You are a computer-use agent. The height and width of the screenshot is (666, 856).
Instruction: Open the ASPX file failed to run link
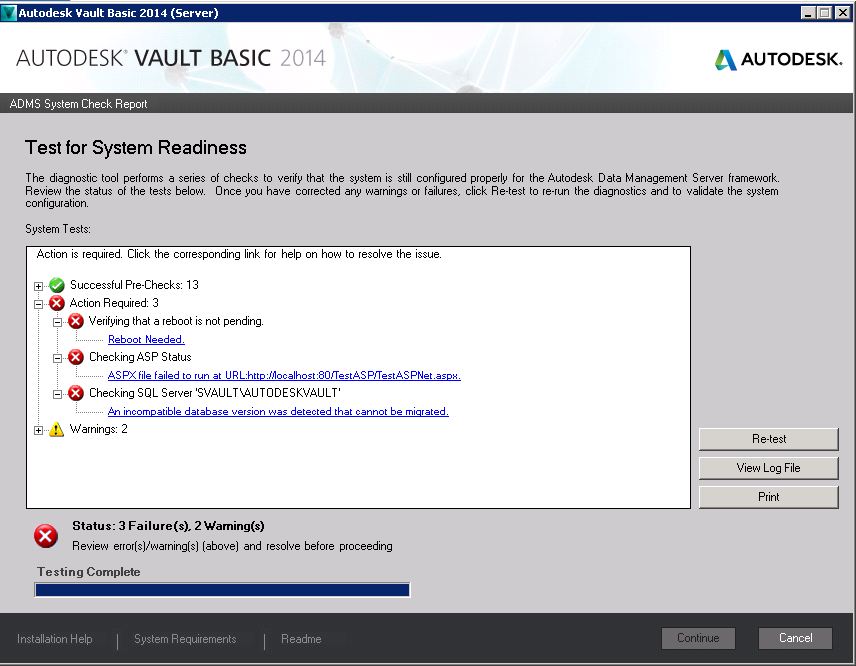[284, 375]
